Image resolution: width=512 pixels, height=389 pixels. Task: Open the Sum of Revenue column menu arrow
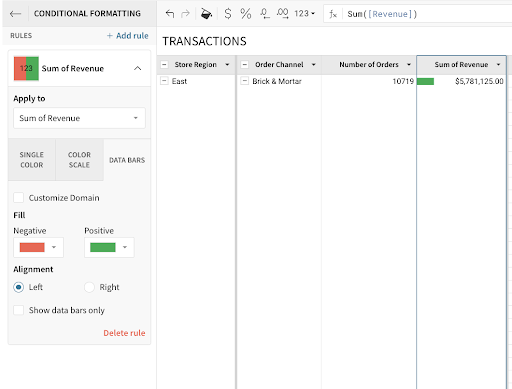pyautogui.click(x=499, y=65)
